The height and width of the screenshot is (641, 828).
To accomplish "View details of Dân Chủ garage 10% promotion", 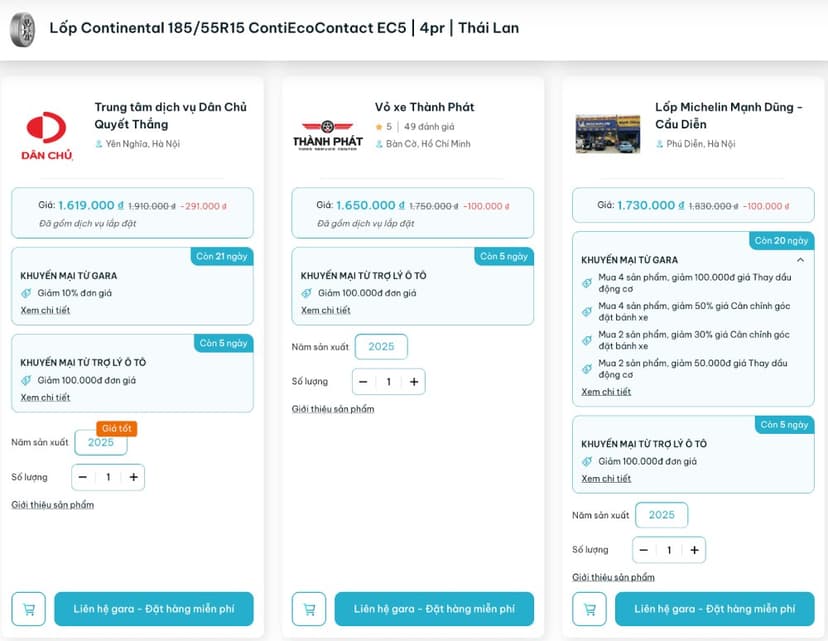I will pos(45,310).
